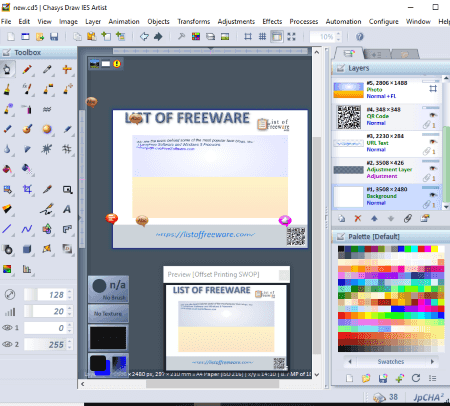This screenshot has height=406, width=450.
Task: Select the histogram chart tool
Action: 27,269
